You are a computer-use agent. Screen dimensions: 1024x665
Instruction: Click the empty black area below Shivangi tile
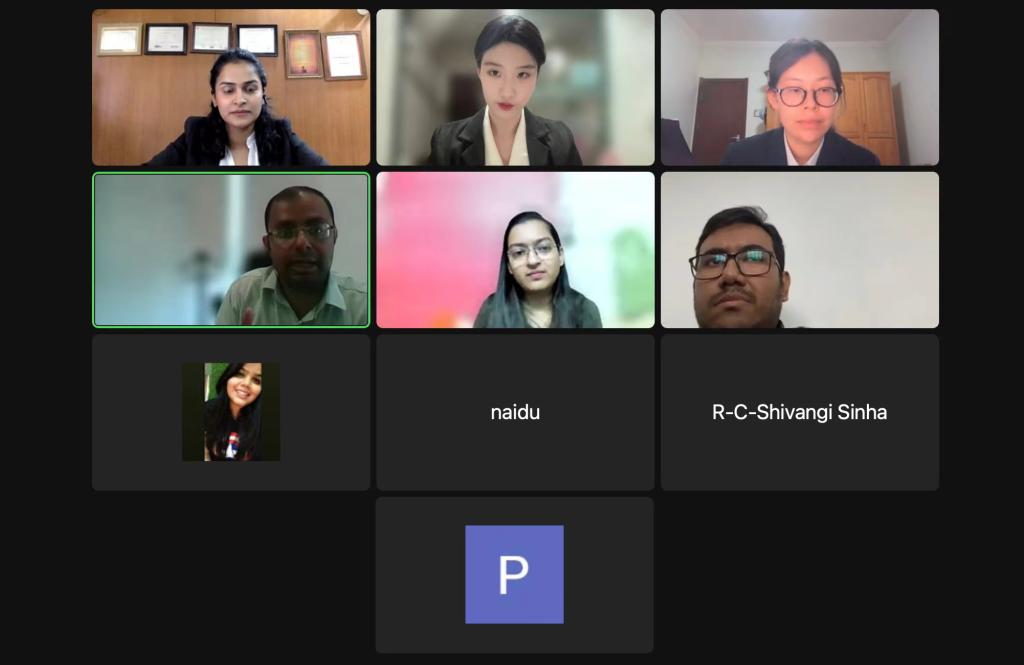pyautogui.click(x=800, y=575)
